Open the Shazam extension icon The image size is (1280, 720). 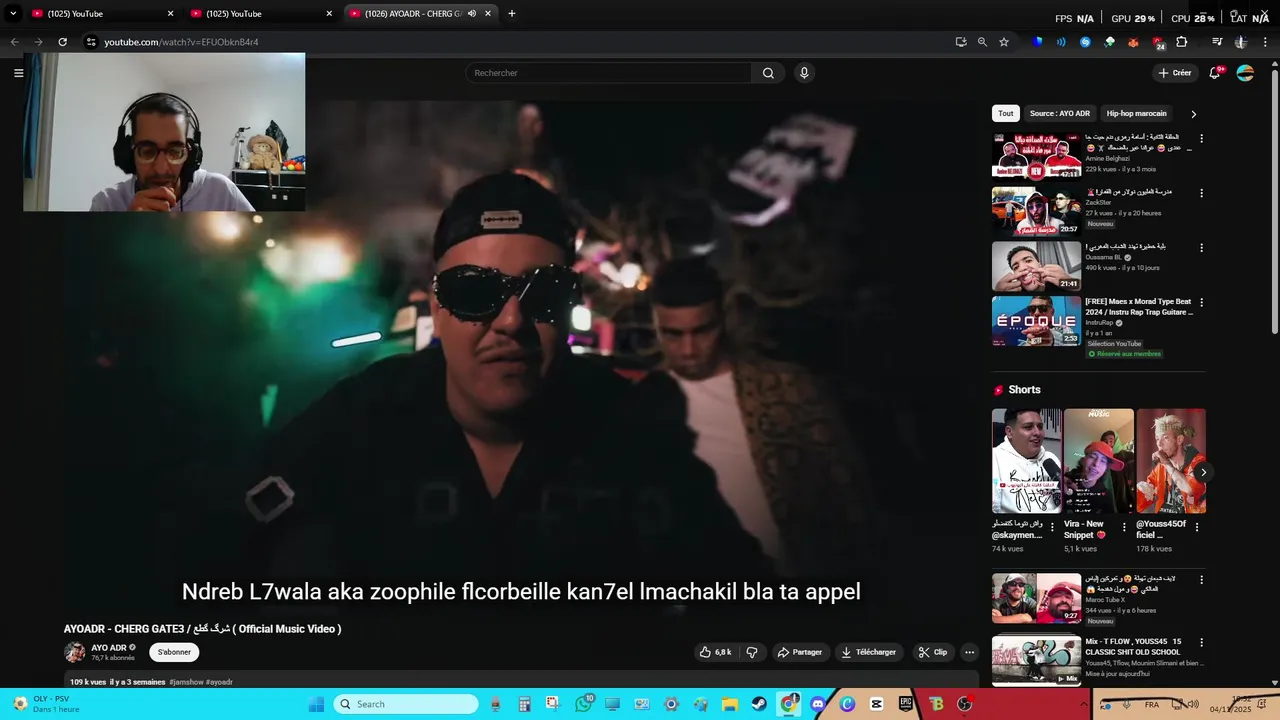tap(1085, 42)
